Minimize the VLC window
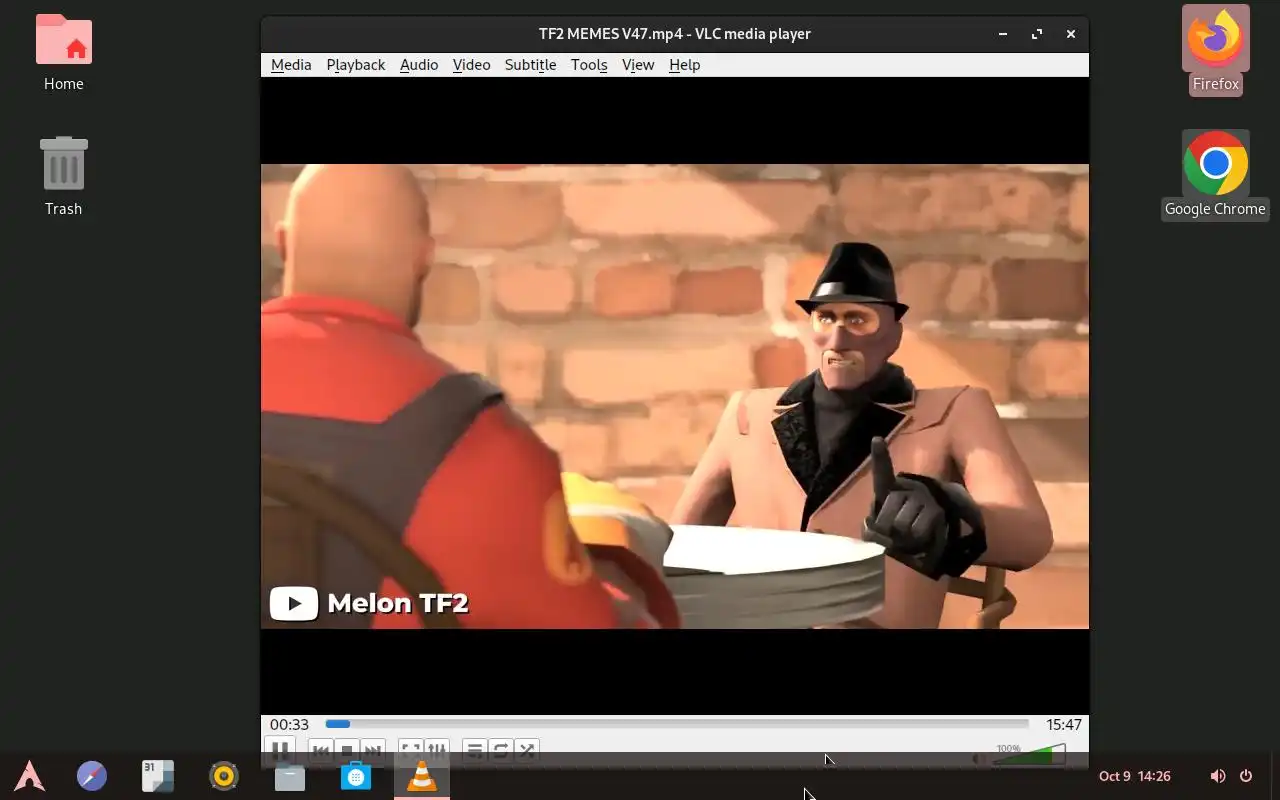This screenshot has width=1280, height=800. coord(1003,34)
